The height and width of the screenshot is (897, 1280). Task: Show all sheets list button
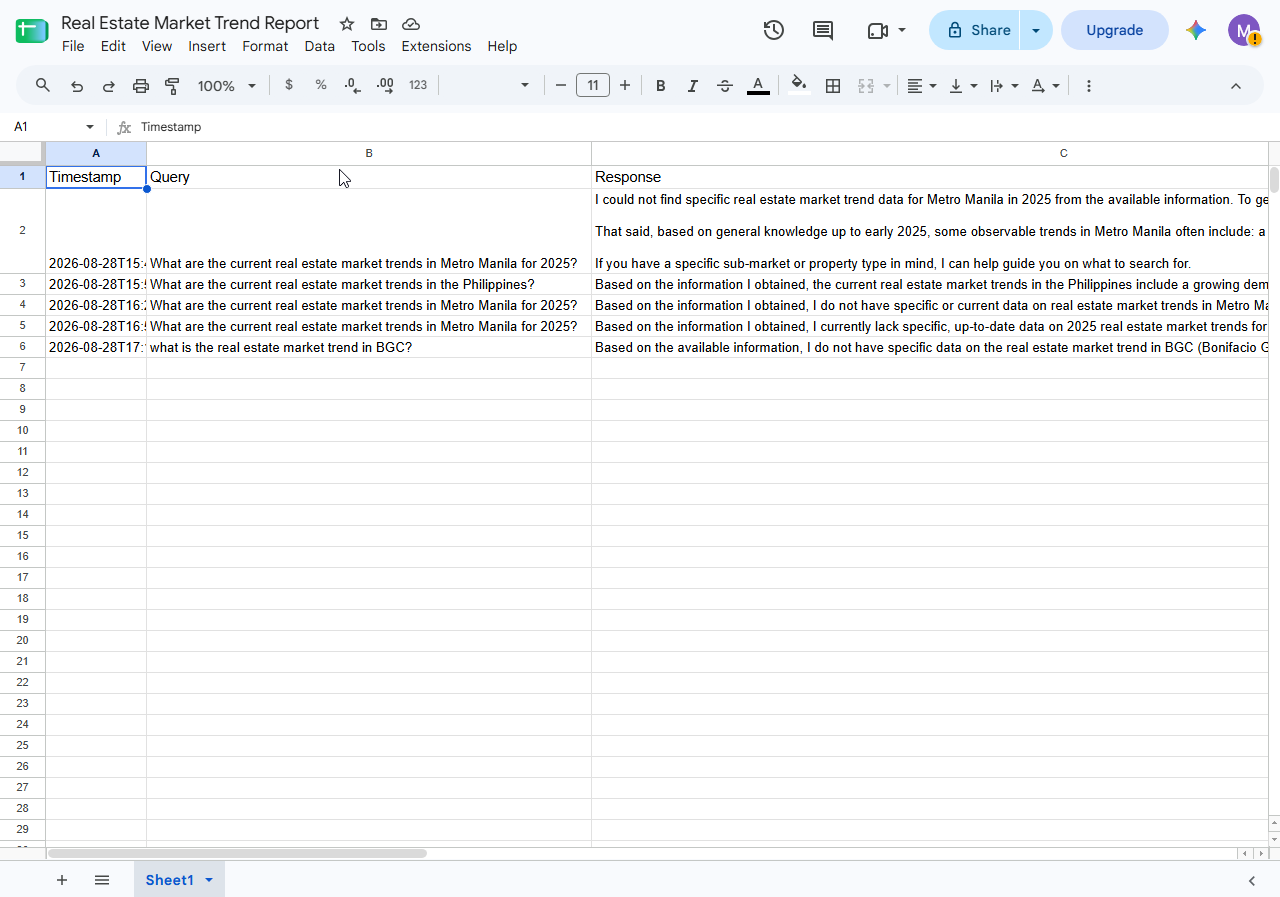coord(102,880)
